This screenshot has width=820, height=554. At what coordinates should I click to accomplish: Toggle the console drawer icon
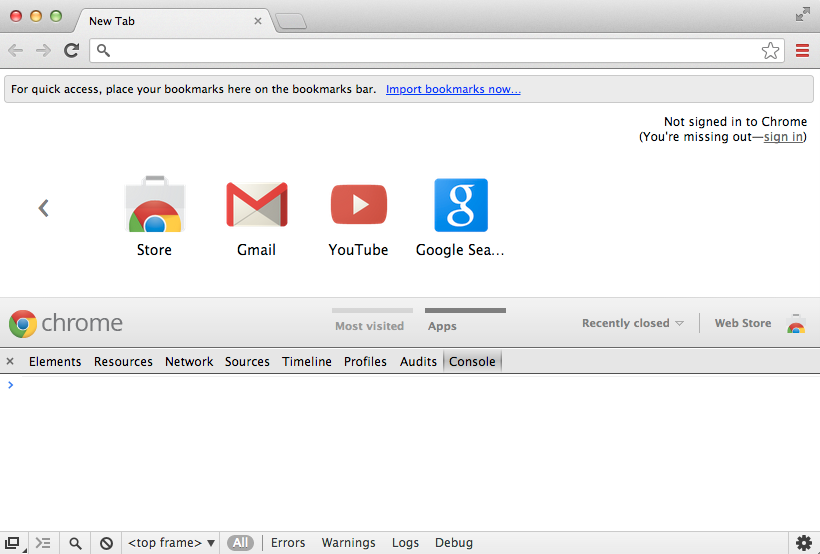(43, 543)
